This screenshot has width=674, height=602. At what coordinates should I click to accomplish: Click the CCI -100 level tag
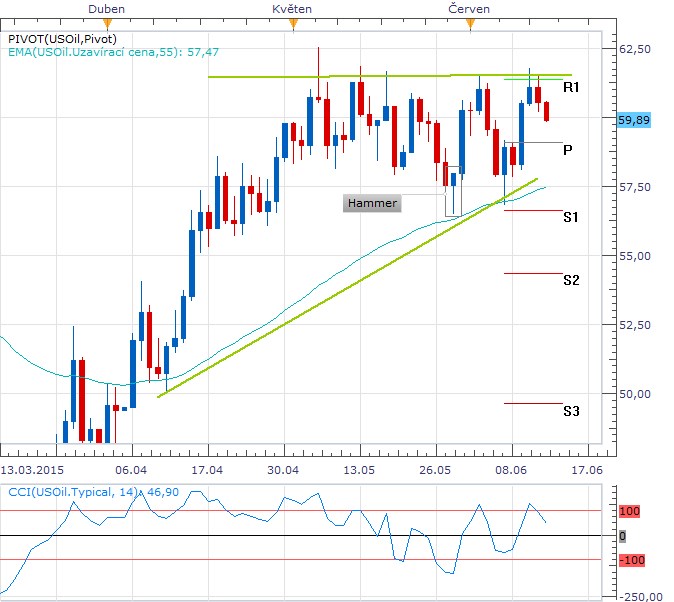coord(631,560)
